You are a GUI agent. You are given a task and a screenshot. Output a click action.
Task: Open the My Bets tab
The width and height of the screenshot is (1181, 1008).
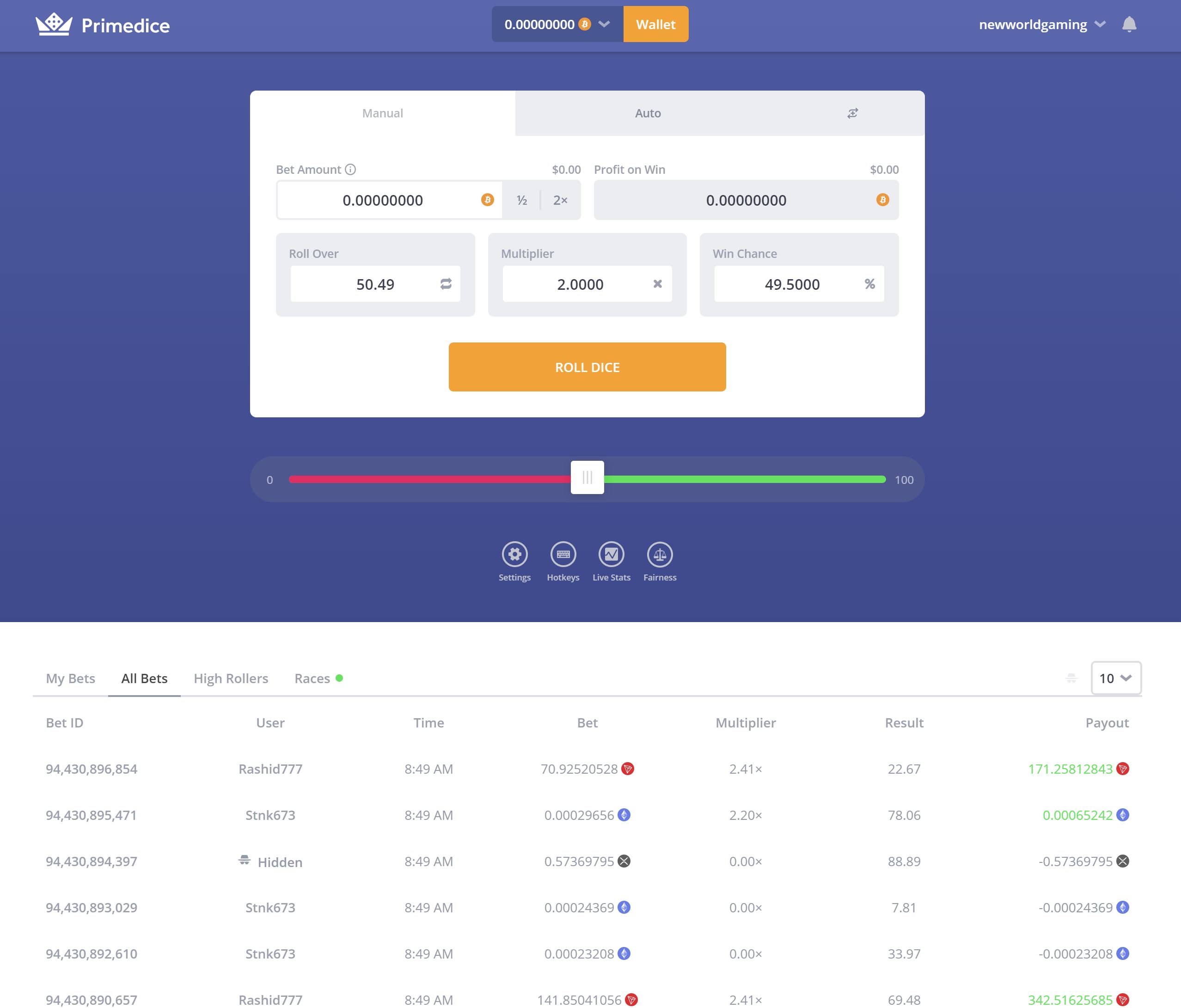click(71, 678)
